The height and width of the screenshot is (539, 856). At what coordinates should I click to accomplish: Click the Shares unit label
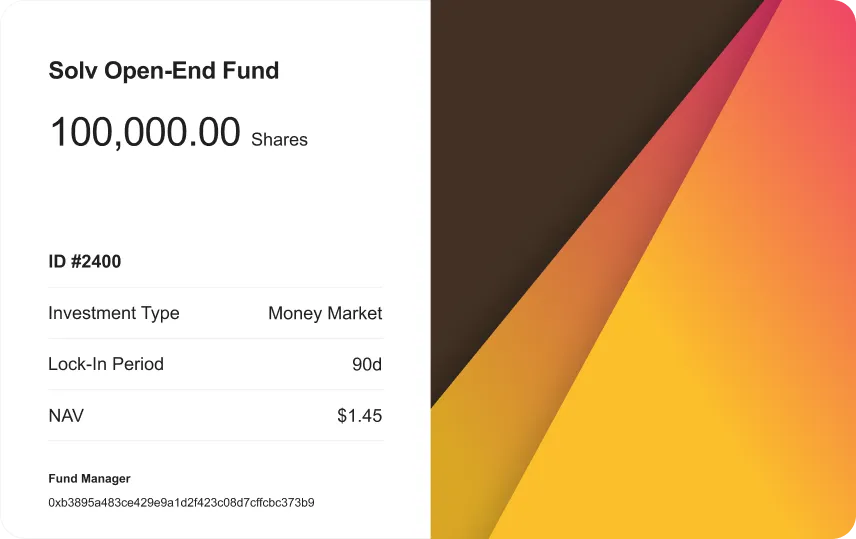coord(280,140)
